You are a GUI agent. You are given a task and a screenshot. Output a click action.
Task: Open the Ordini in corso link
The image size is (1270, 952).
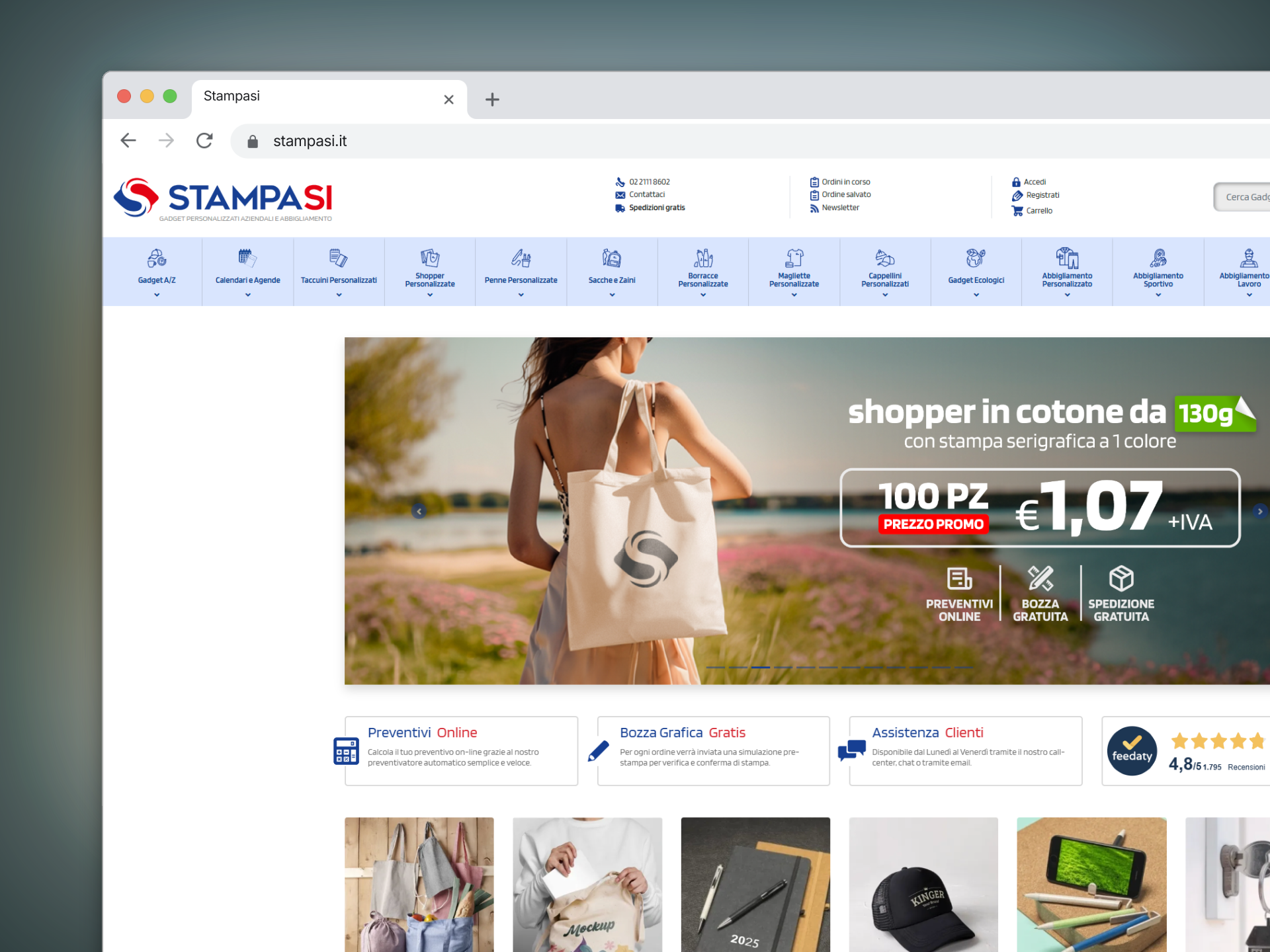pos(846,182)
